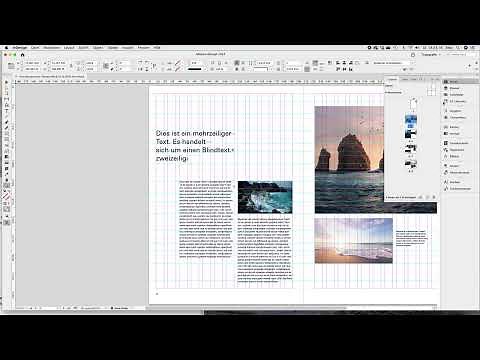Image resolution: width=480 pixels, height=360 pixels.
Task: Open the Hilfe menu at the menu bar end
Action: (157, 48)
